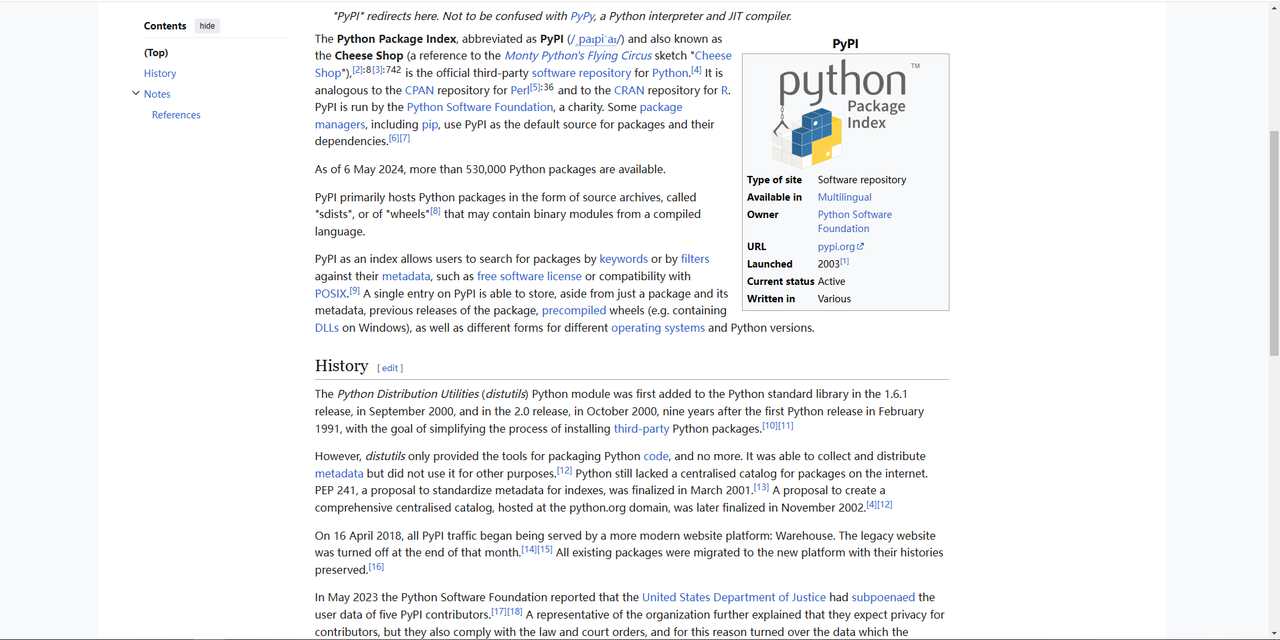Click citation [12] after other purposes
Viewport: 1280px width, 640px height.
[564, 470]
